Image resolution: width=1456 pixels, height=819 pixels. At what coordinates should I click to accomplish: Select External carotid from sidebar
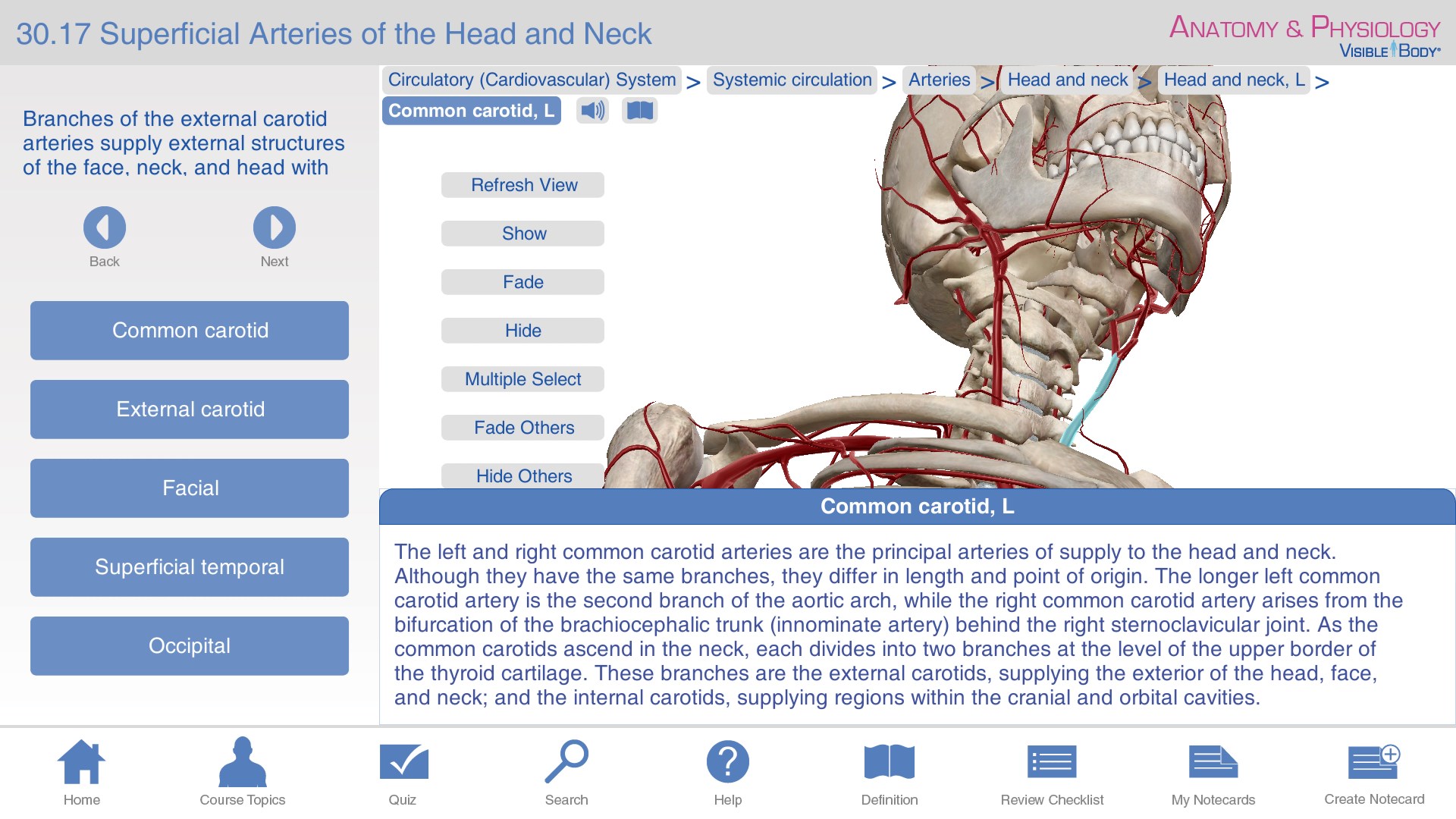click(x=190, y=409)
